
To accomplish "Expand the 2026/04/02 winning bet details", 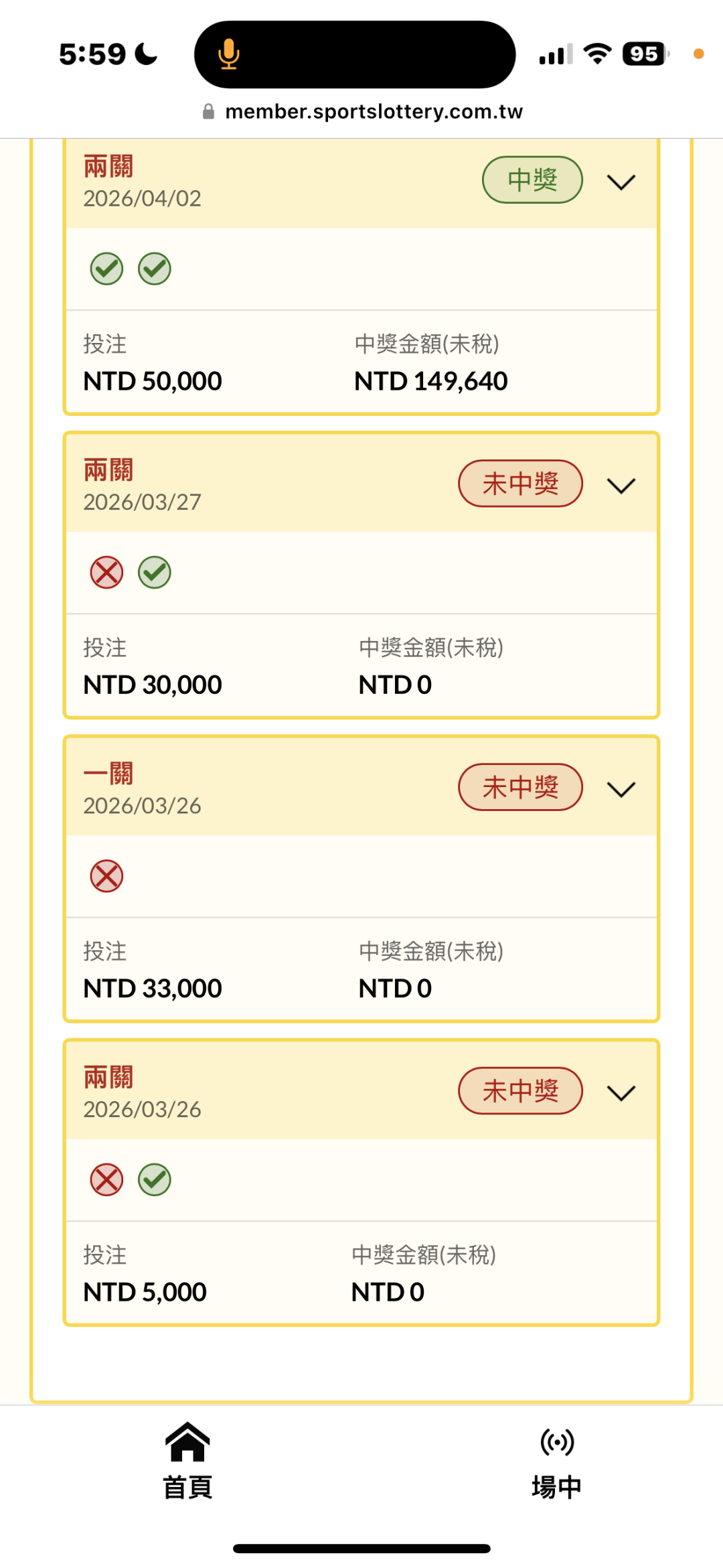I will [621, 182].
